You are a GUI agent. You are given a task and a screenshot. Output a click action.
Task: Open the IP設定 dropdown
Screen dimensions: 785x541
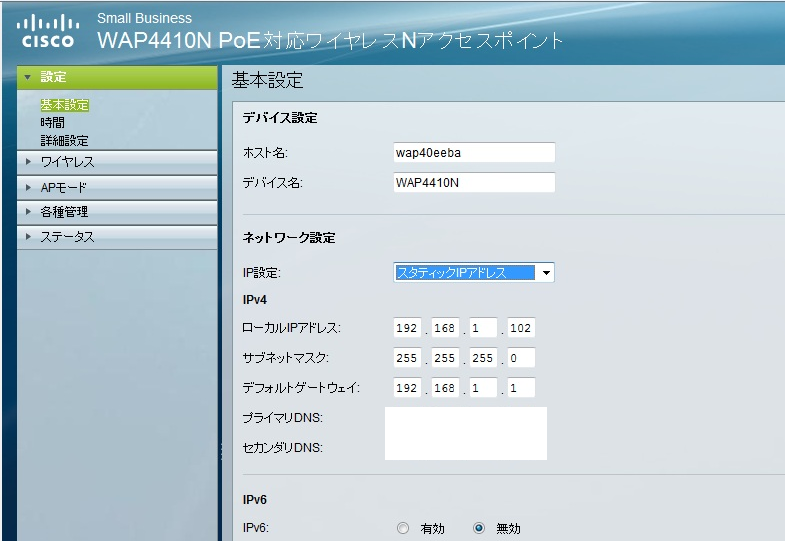click(x=474, y=273)
